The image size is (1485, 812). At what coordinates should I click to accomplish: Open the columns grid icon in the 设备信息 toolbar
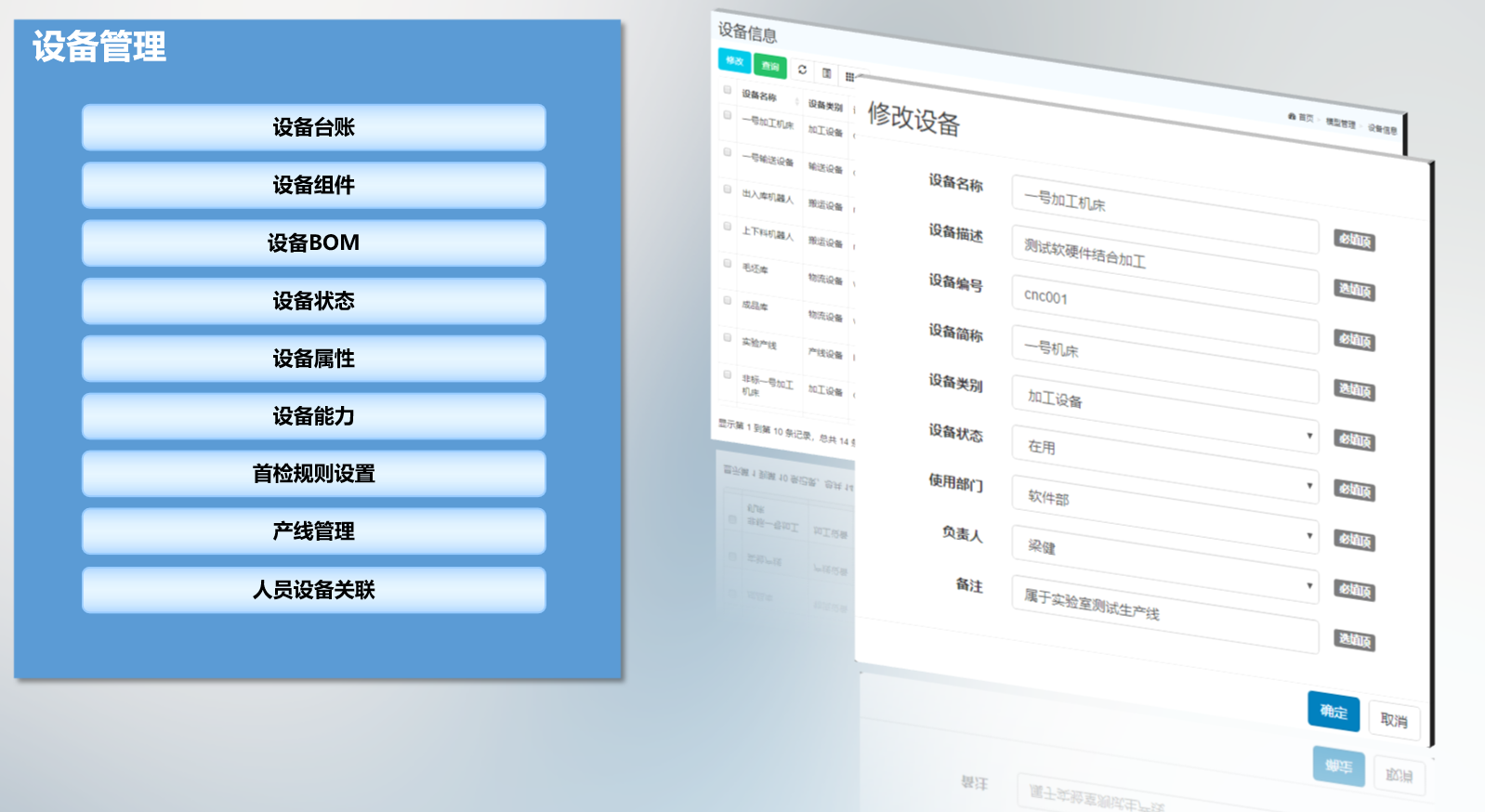point(849,77)
